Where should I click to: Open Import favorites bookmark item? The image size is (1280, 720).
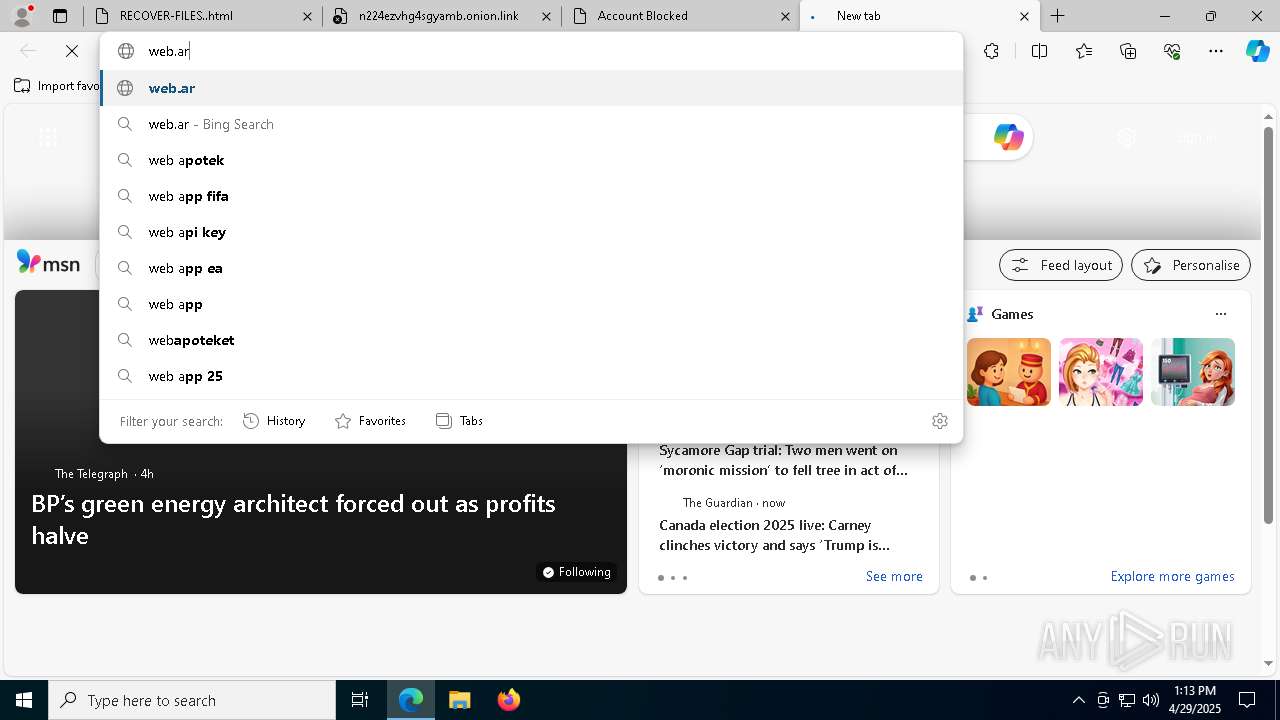pos(57,86)
